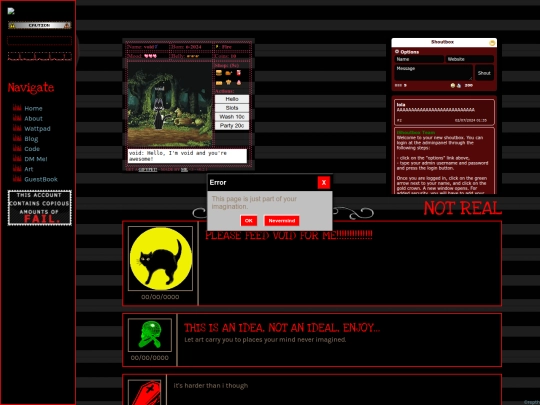Click 'it's harder than i though' text
Screen dimensions: 540x405
pyautogui.click(x=211, y=386)
